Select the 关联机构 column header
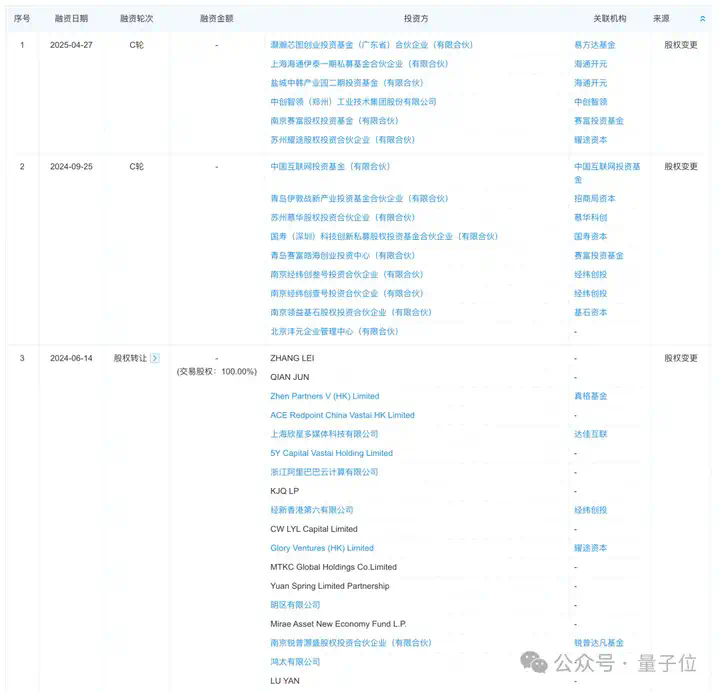 610,18
